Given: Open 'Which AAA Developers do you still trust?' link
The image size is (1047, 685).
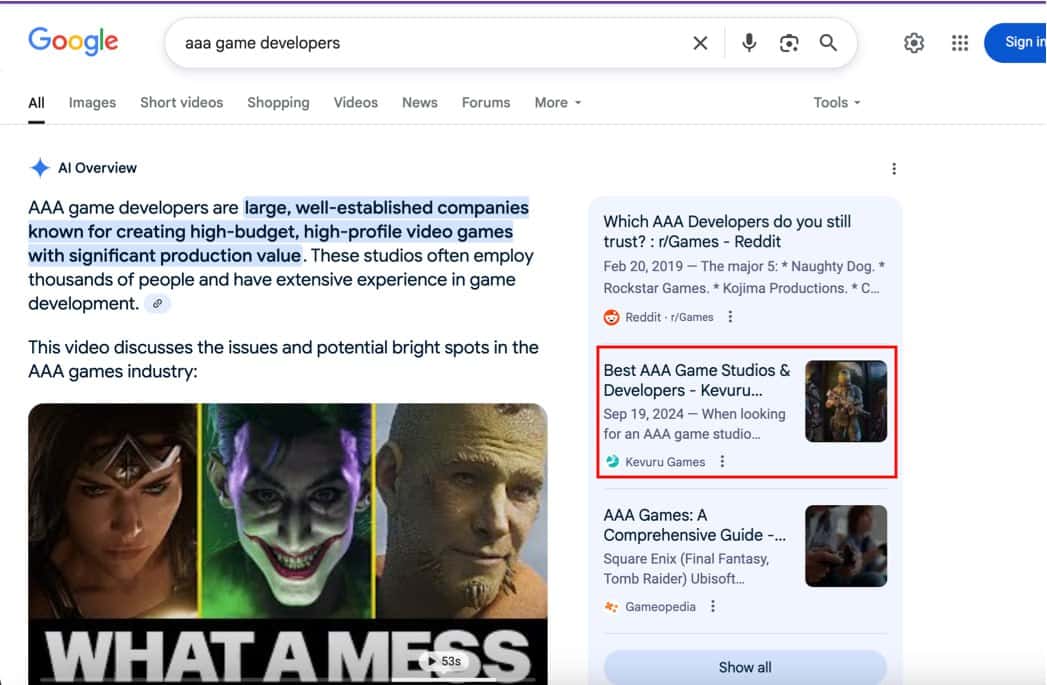Looking at the screenshot, I should point(726,231).
